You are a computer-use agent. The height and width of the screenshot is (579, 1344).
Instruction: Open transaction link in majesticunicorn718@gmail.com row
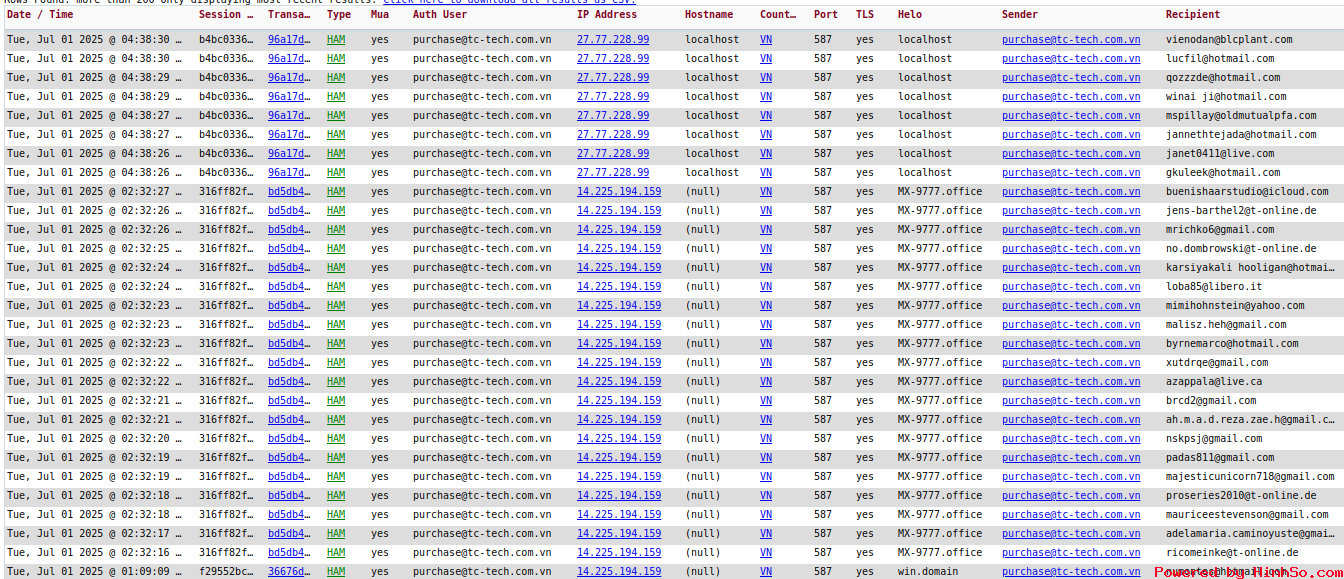click(289, 477)
